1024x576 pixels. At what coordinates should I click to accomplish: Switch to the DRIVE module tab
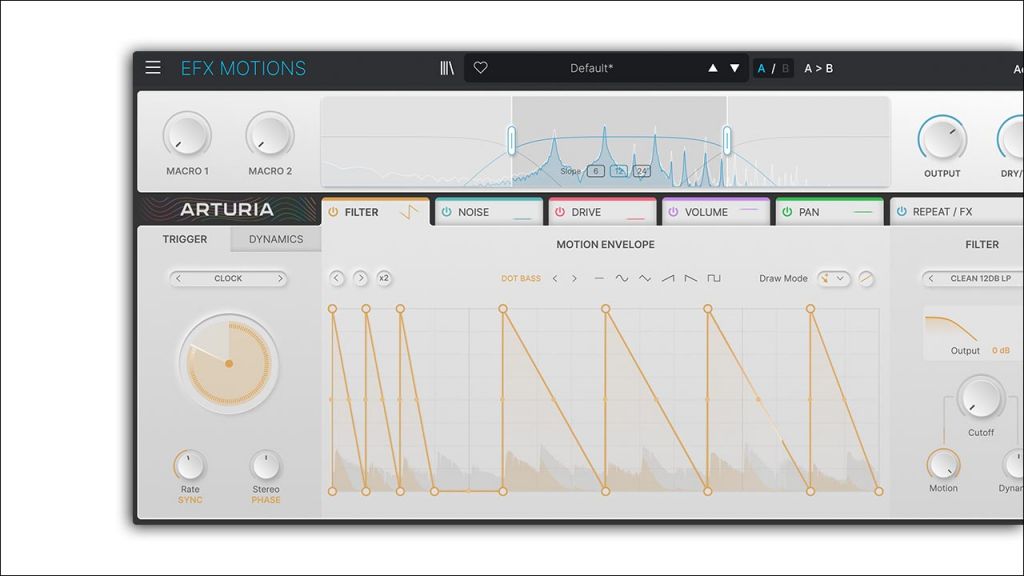(x=602, y=212)
